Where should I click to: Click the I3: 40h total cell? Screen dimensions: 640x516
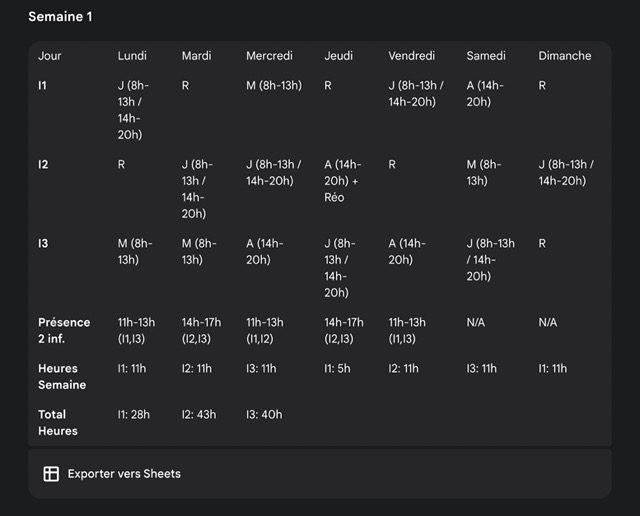click(x=264, y=414)
